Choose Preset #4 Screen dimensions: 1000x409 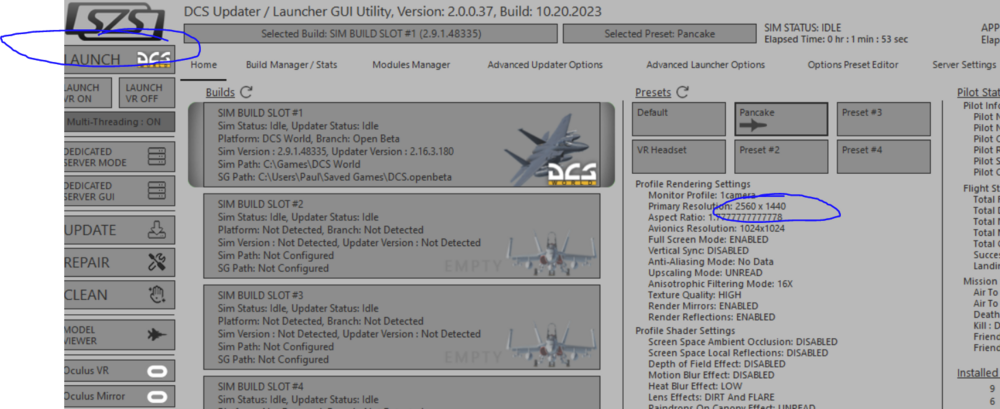[x=883, y=156]
